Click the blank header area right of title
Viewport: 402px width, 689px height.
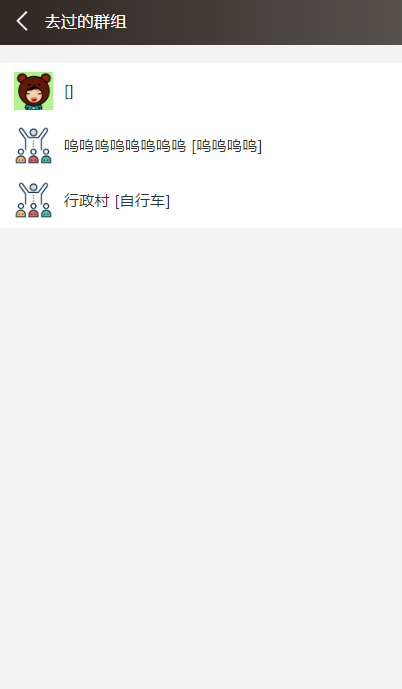coord(264,22)
